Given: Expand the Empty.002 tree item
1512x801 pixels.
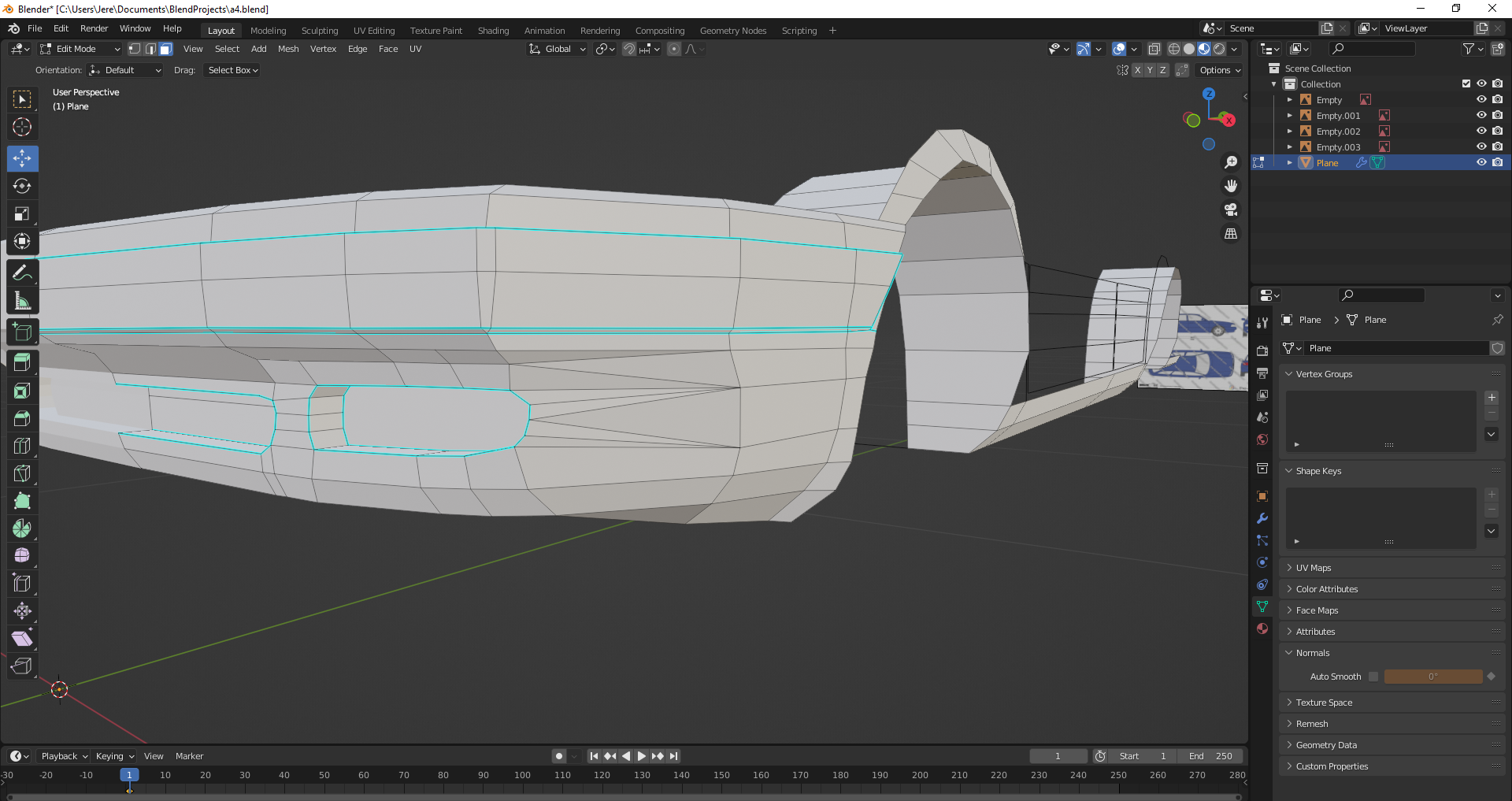Looking at the screenshot, I should 1289,132.
